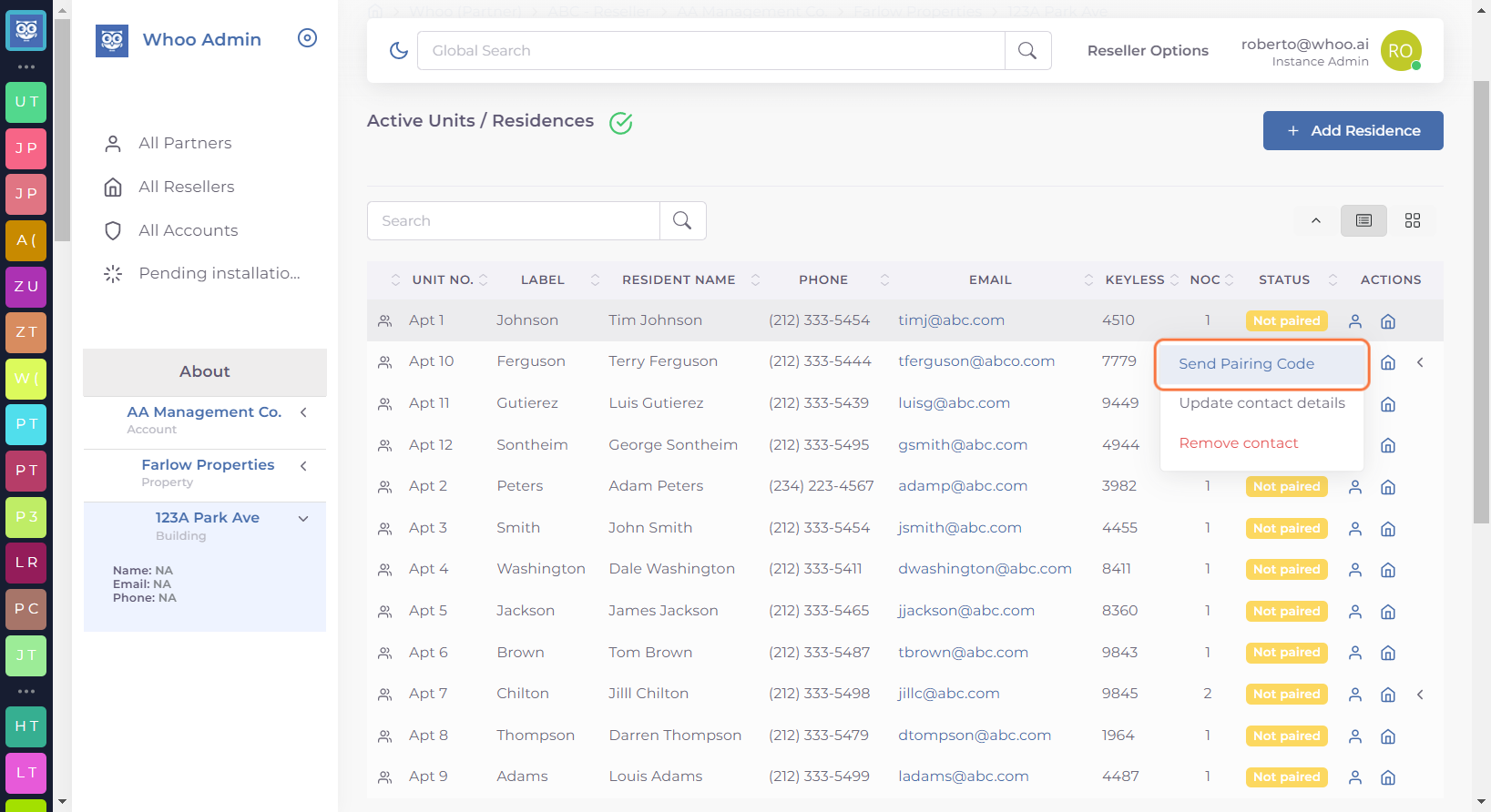
Task: Click residences search magnifier button
Action: click(682, 220)
